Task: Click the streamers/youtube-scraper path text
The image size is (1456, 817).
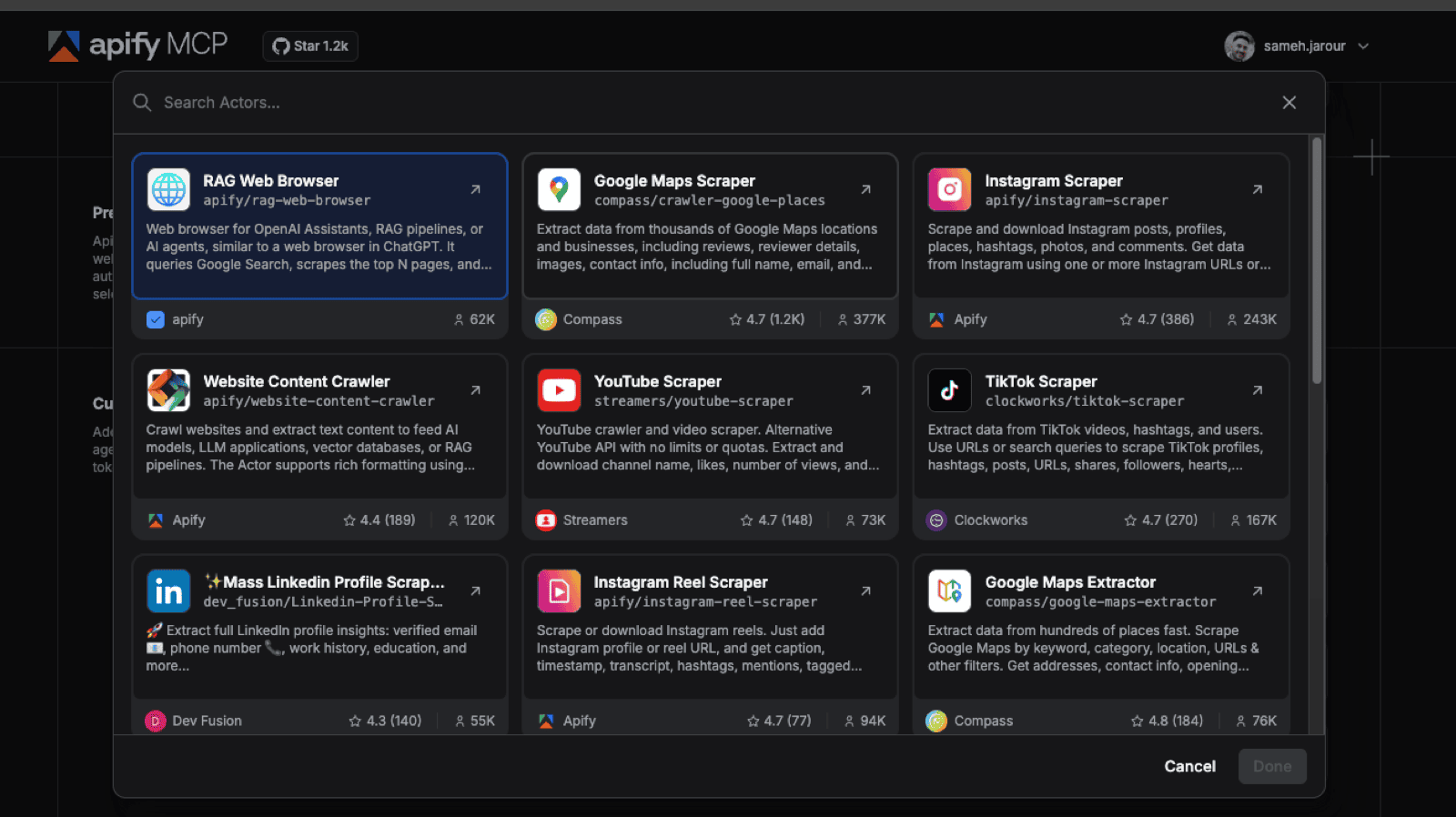Action: [x=693, y=401]
